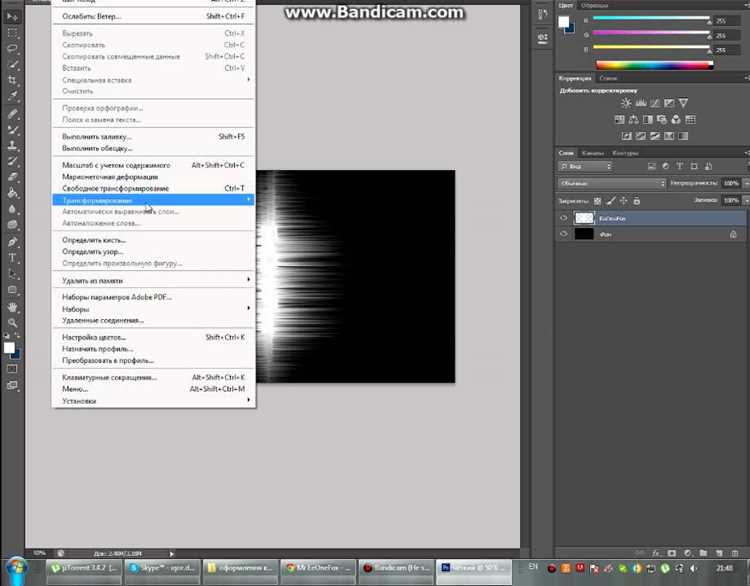Screen dimensions: 750x586
Task: Choose Марионеточная деформация menu item
Action: coord(153,177)
